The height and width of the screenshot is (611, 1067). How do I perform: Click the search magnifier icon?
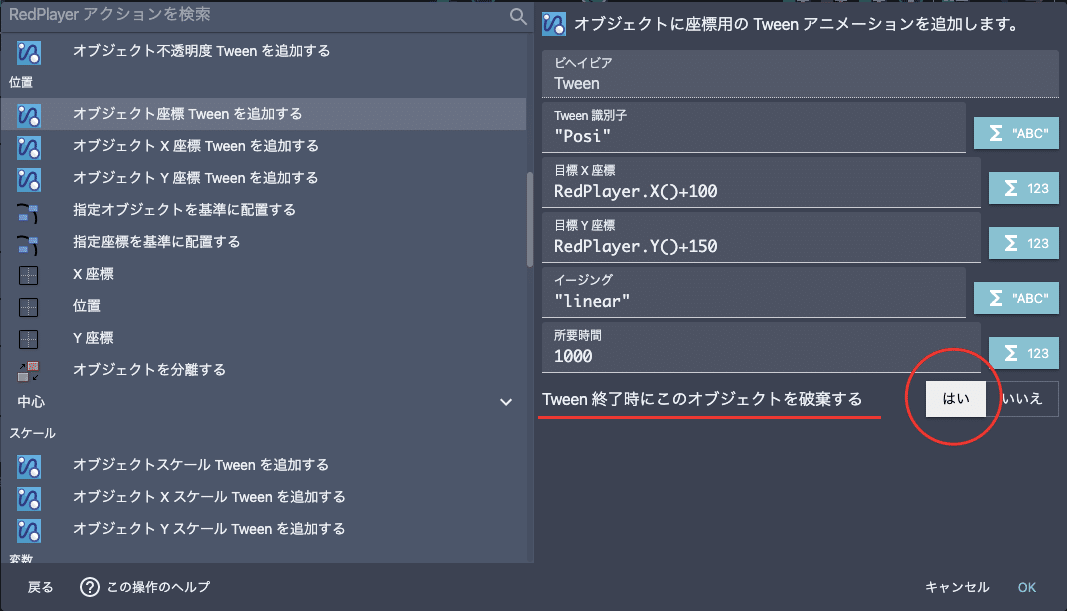pyautogui.click(x=518, y=17)
